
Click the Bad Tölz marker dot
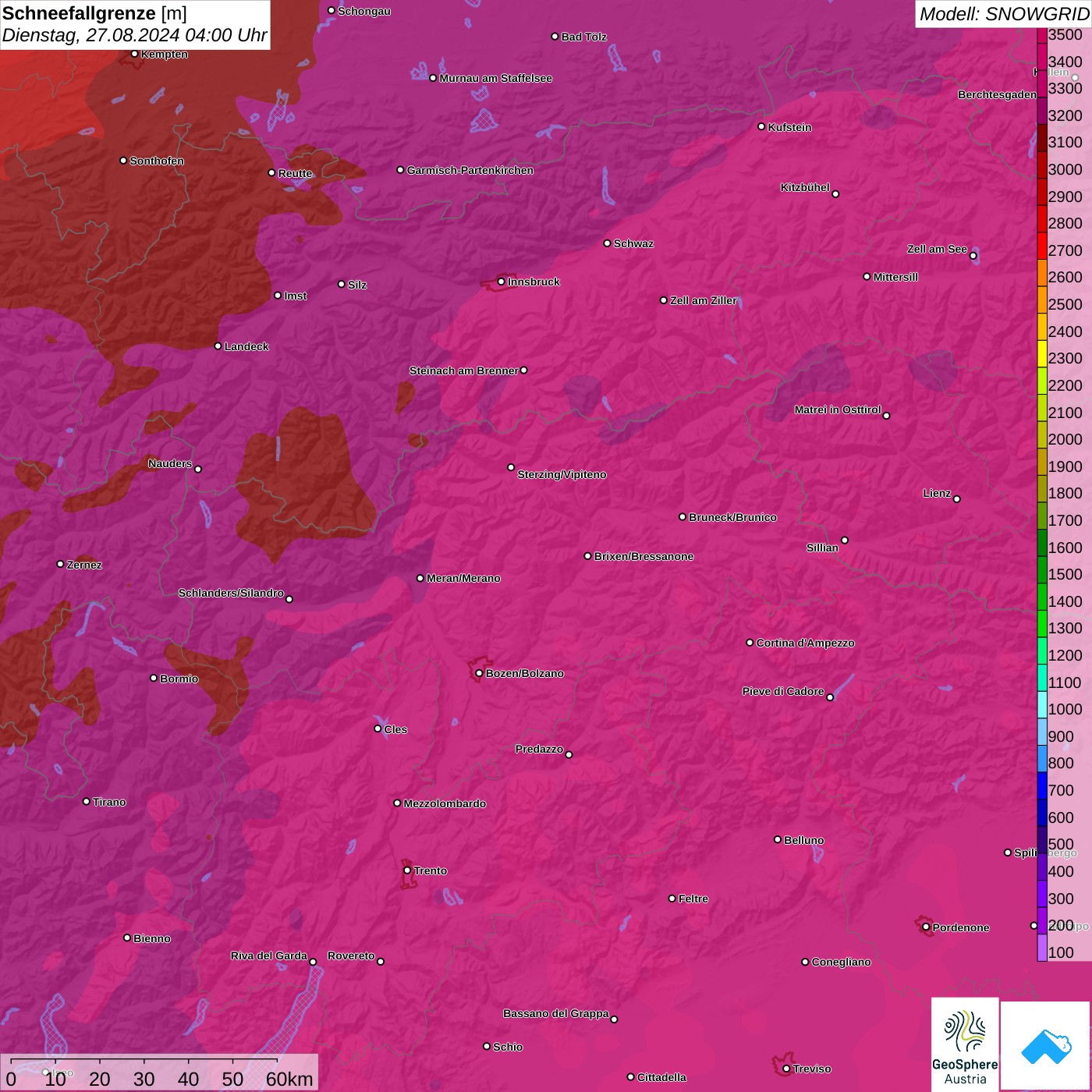pyautogui.click(x=555, y=37)
